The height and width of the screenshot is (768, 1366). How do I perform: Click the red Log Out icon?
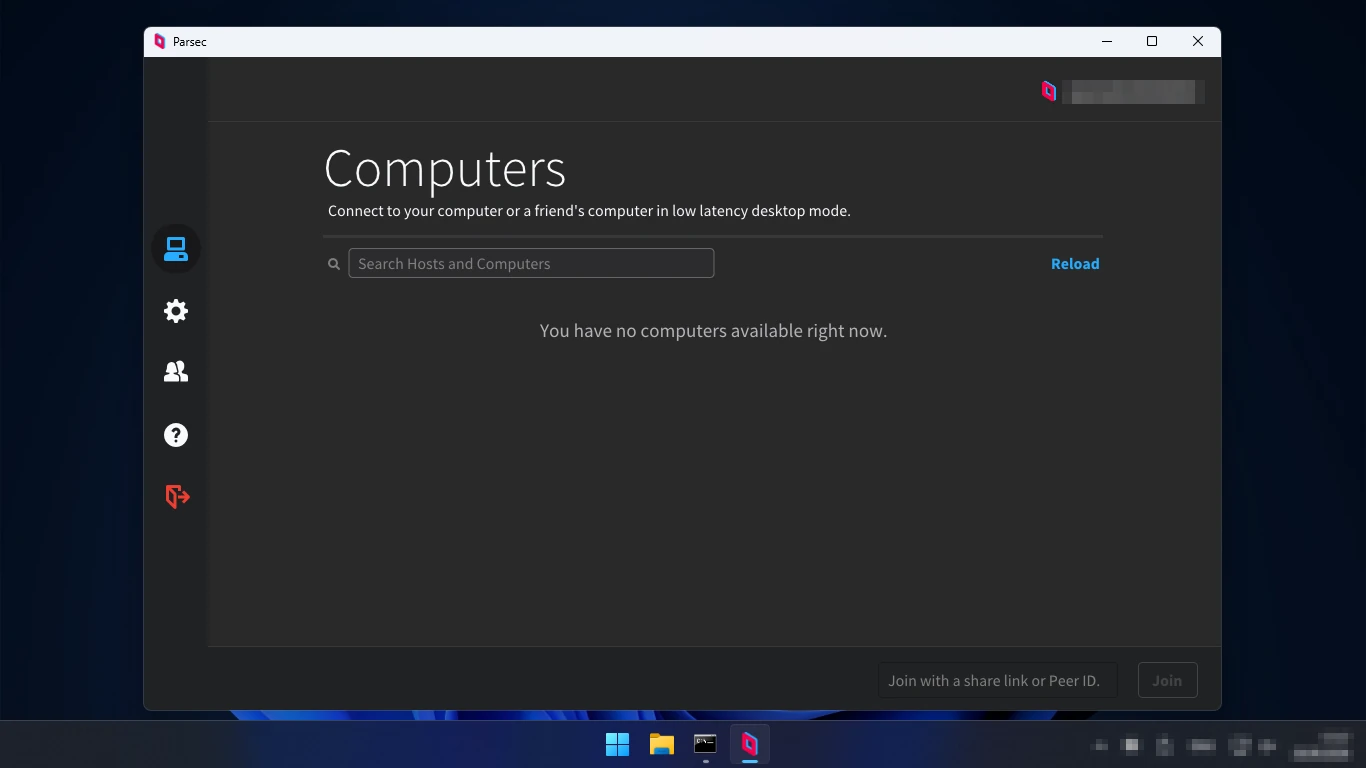[177, 497]
